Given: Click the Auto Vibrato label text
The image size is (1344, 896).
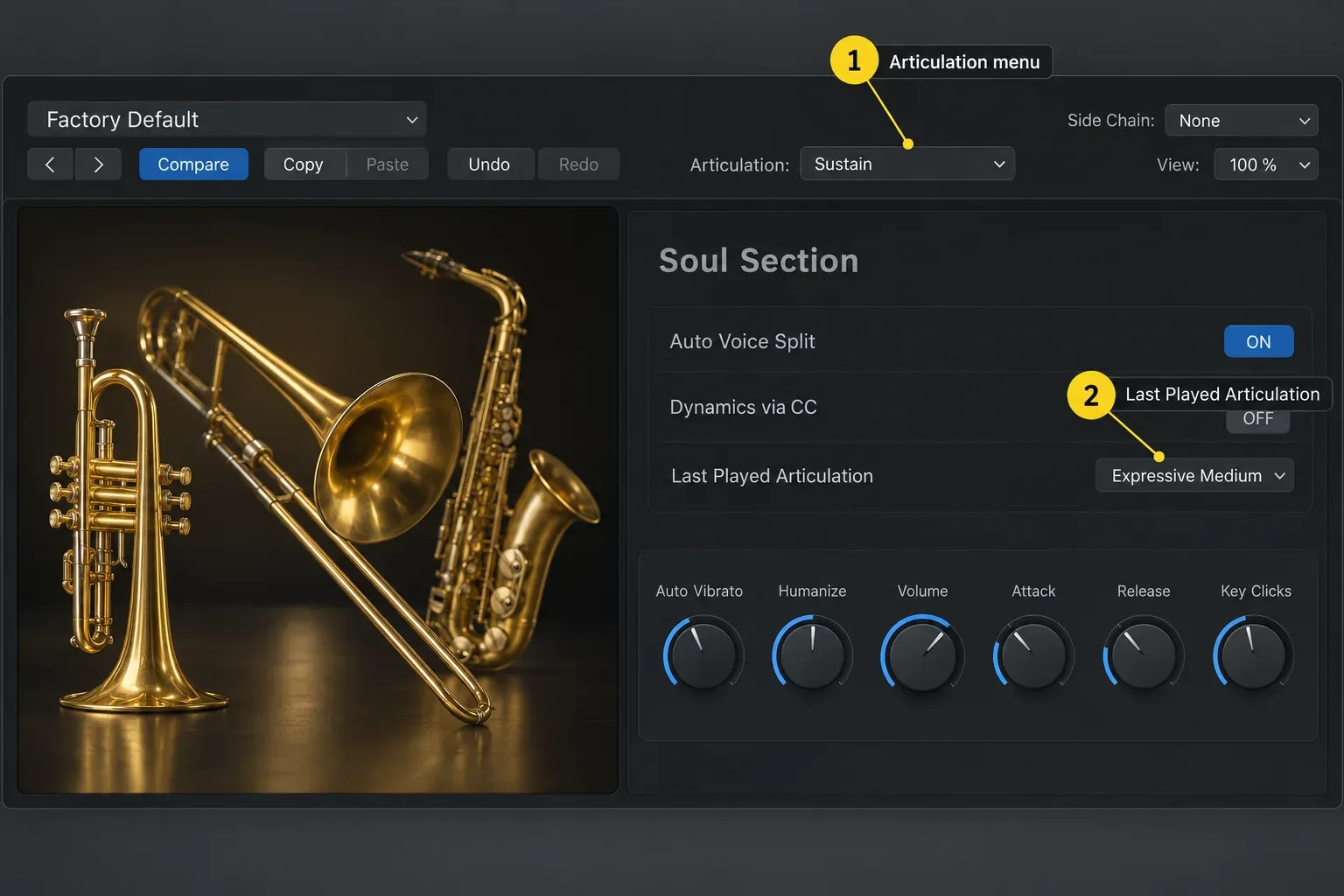Looking at the screenshot, I should click(699, 591).
